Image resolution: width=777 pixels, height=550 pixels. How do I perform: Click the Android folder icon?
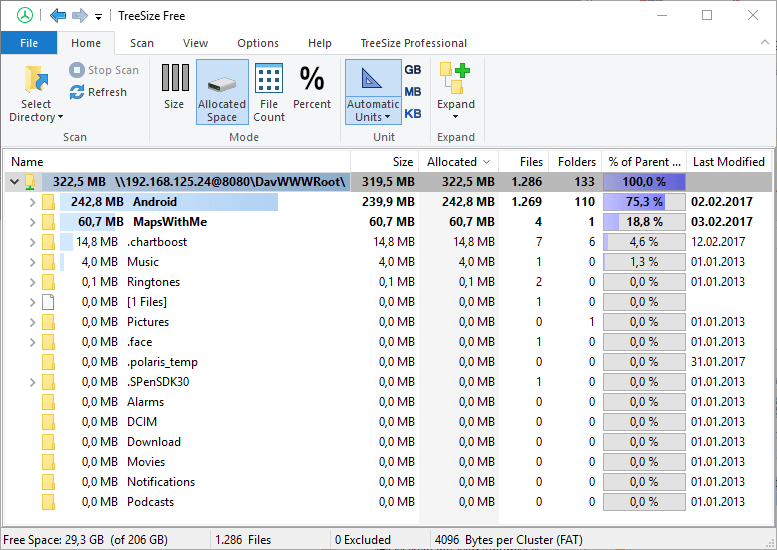click(48, 202)
